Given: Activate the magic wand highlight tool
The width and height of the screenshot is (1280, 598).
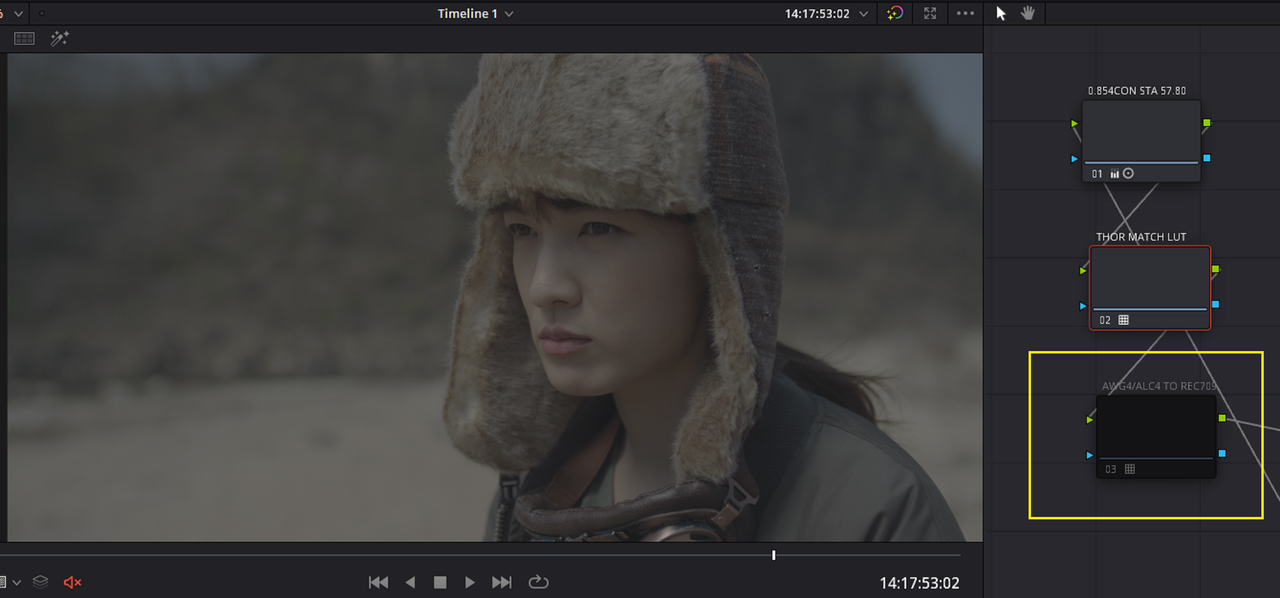Looking at the screenshot, I should (x=60, y=38).
